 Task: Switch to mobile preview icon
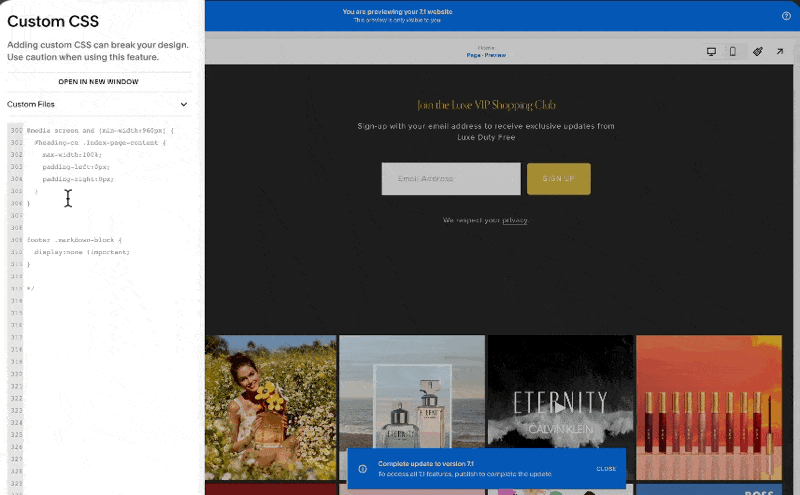(733, 52)
